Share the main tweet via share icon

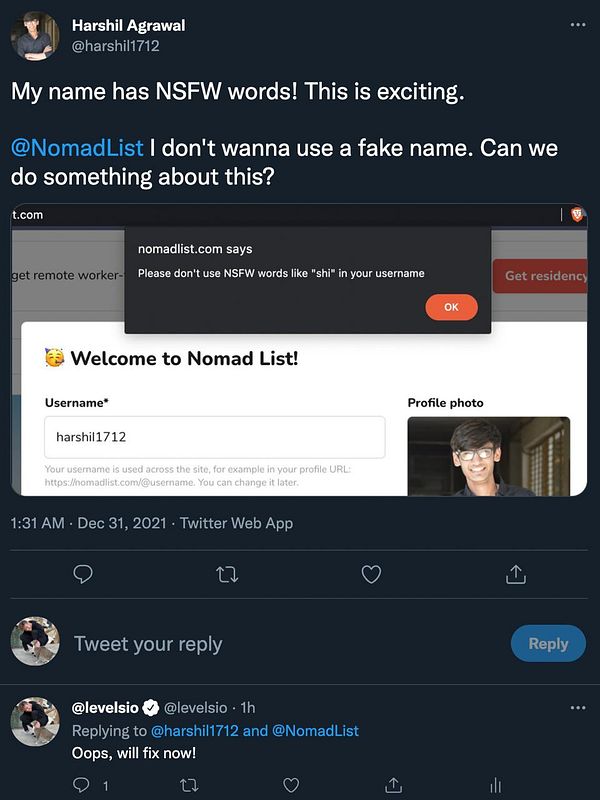tap(516, 574)
